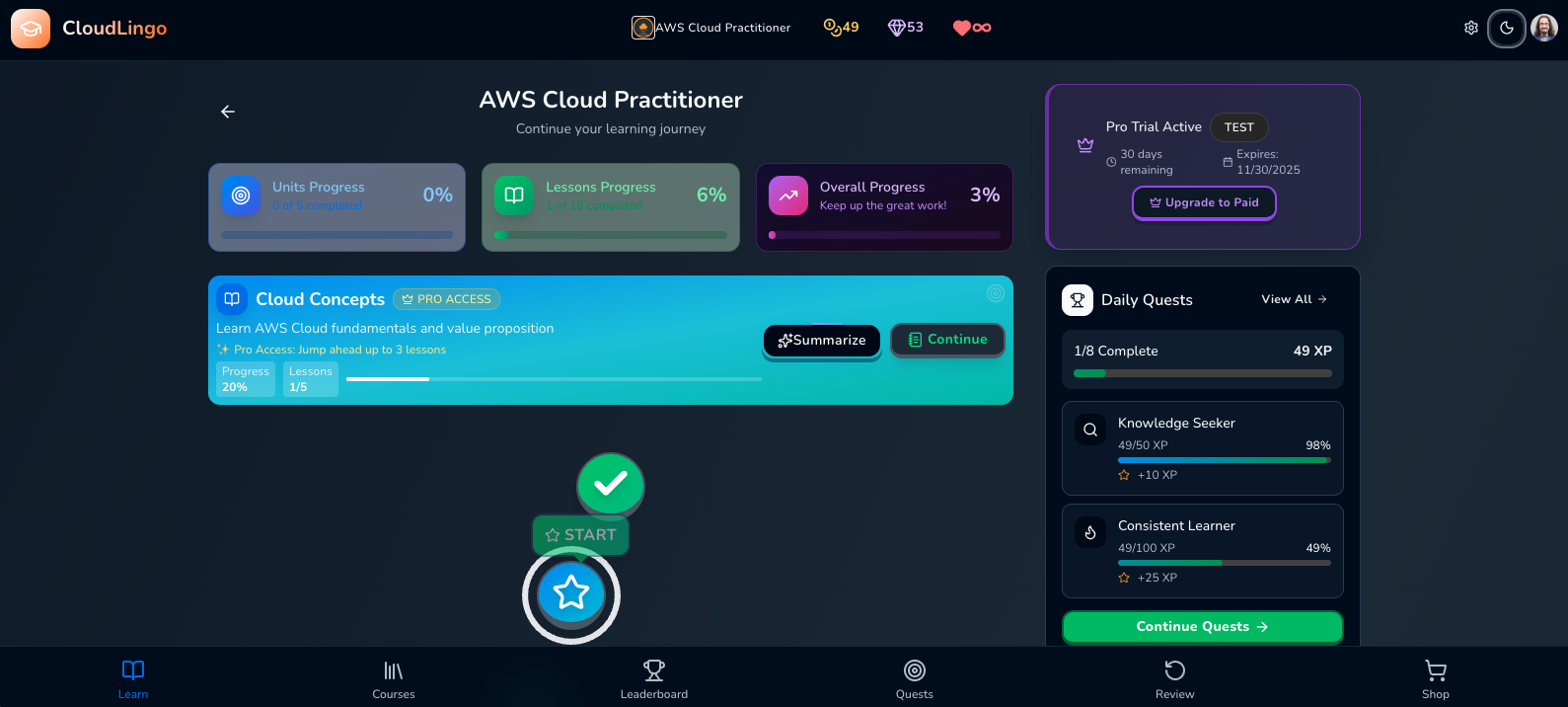Click "Expires: 11/30/2025" text
Image resolution: width=1568 pixels, height=707 pixels.
tap(1268, 162)
